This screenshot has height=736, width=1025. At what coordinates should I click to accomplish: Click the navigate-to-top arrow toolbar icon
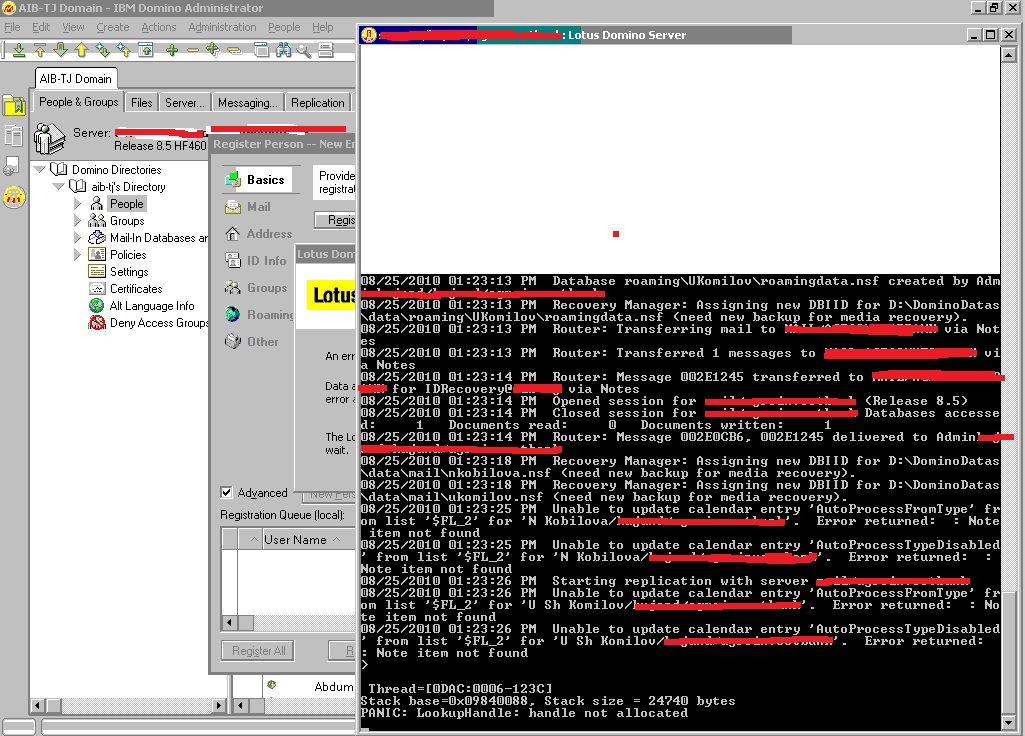40,50
